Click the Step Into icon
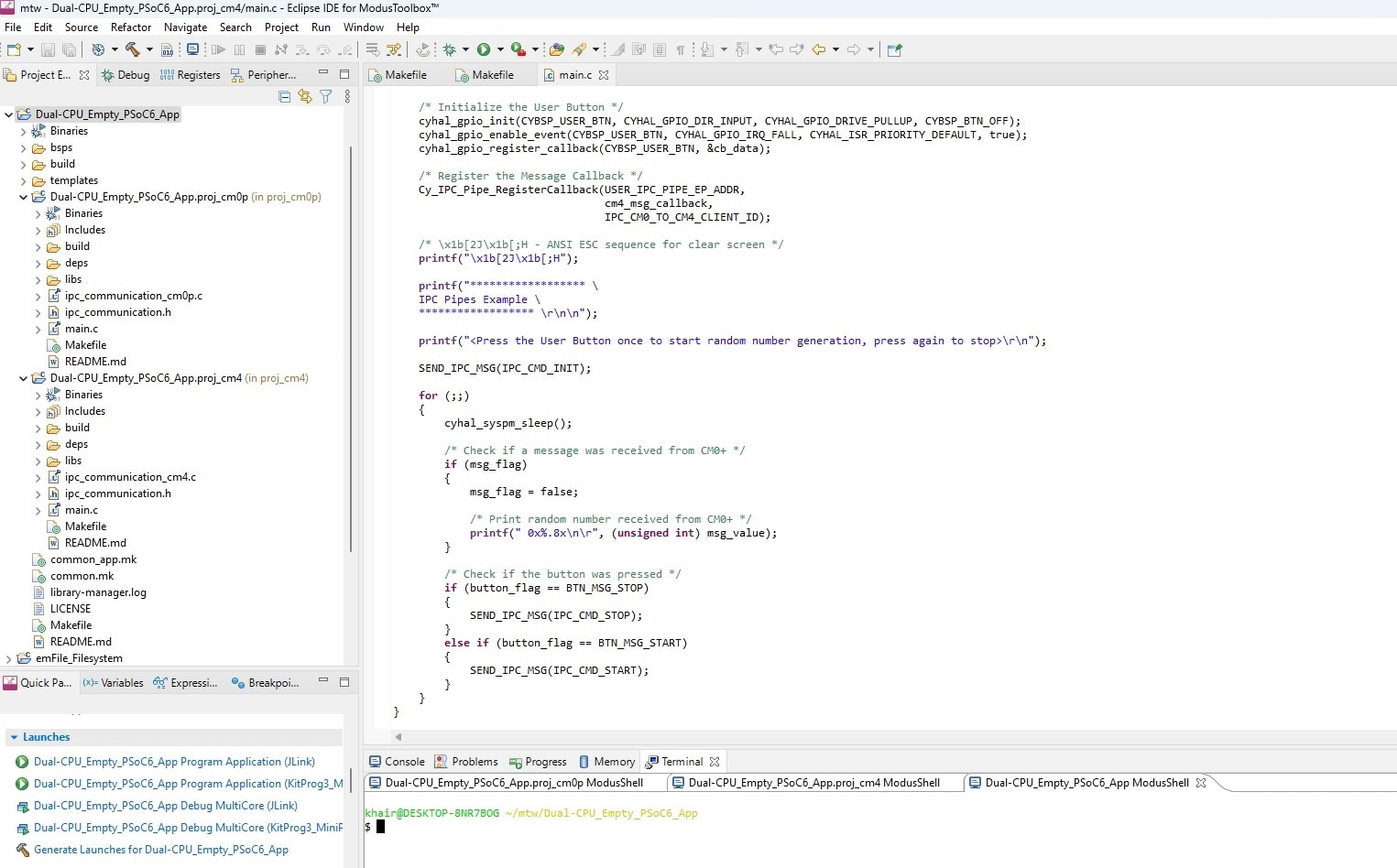Screen dimensions: 1397x868 click(x=302, y=49)
